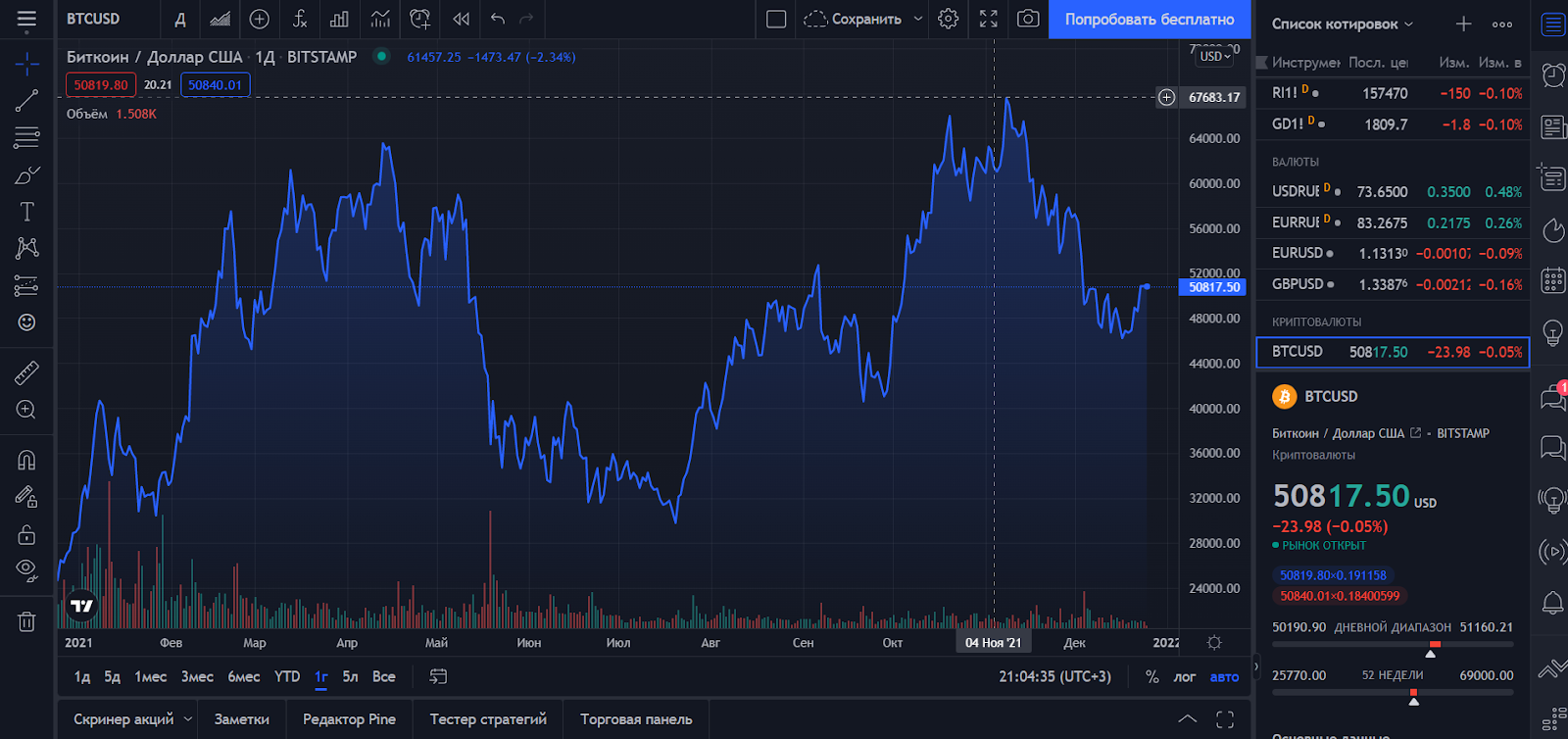
Task: Open the emoji icons tool
Action: (26, 322)
